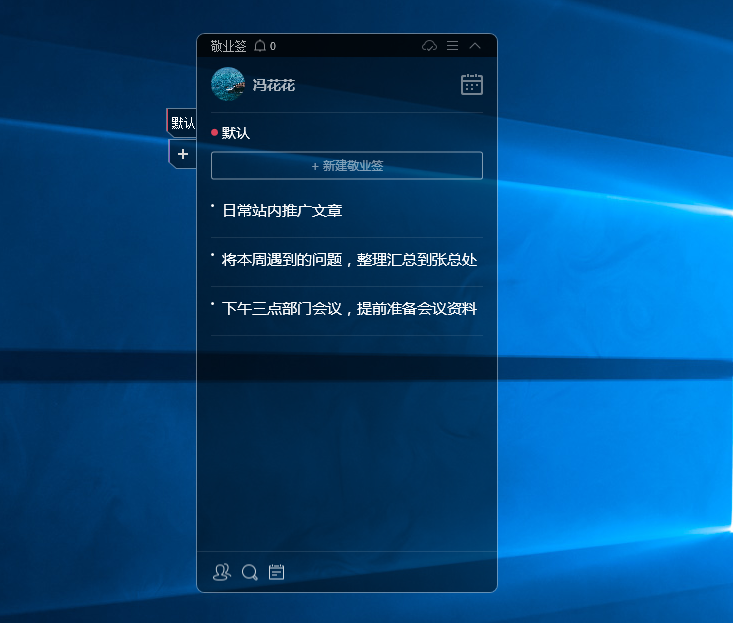The height and width of the screenshot is (623, 733).
Task: Click the 默认 category heading
Action: pos(236,133)
